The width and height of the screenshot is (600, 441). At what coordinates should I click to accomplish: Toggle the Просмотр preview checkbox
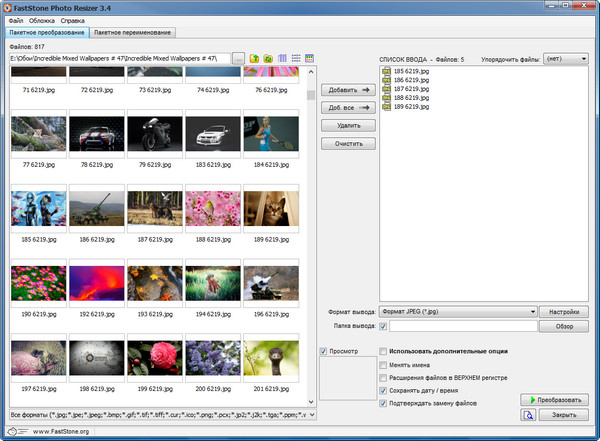pyautogui.click(x=324, y=351)
